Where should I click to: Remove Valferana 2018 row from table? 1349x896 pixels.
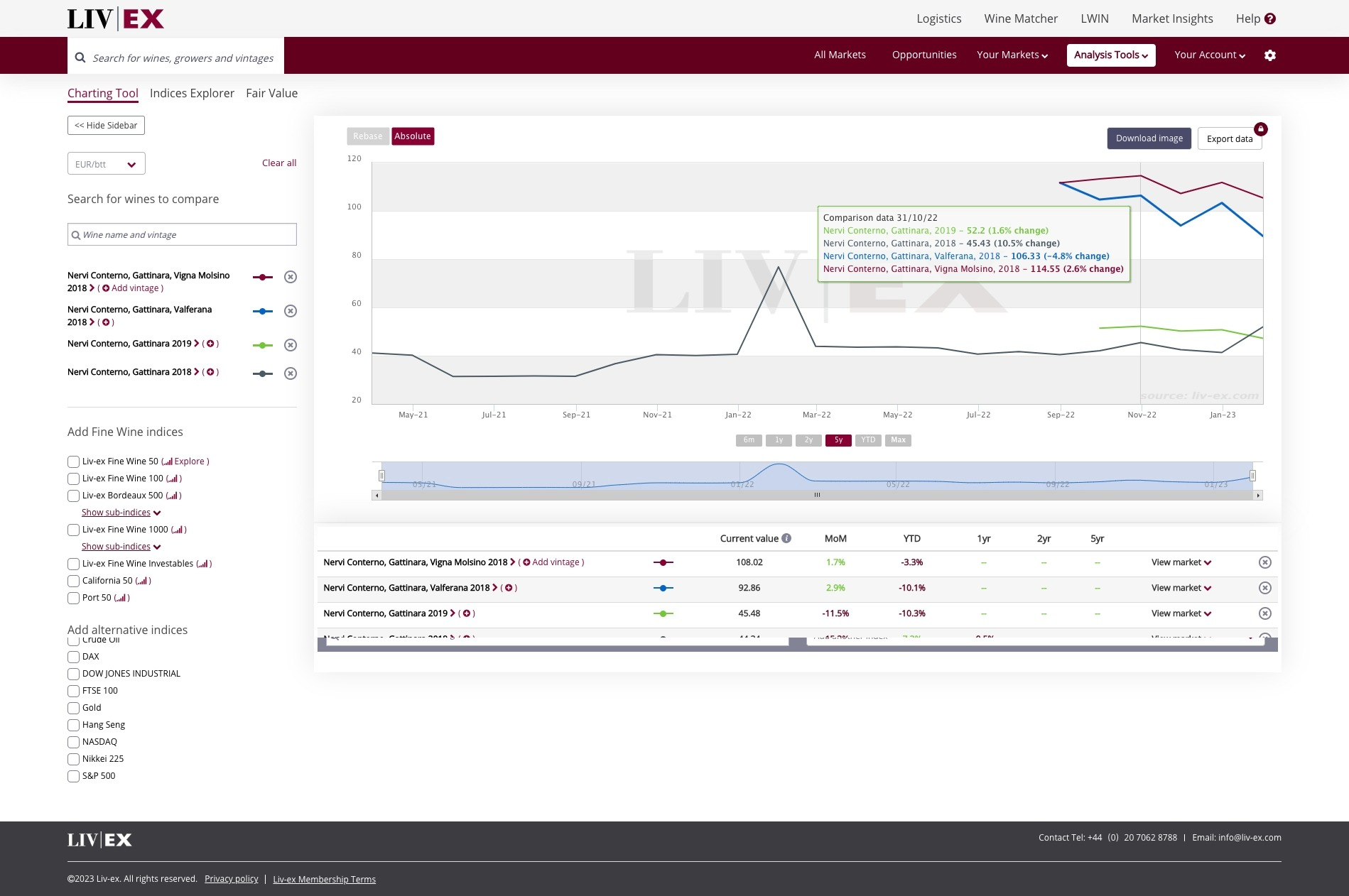coord(1265,588)
